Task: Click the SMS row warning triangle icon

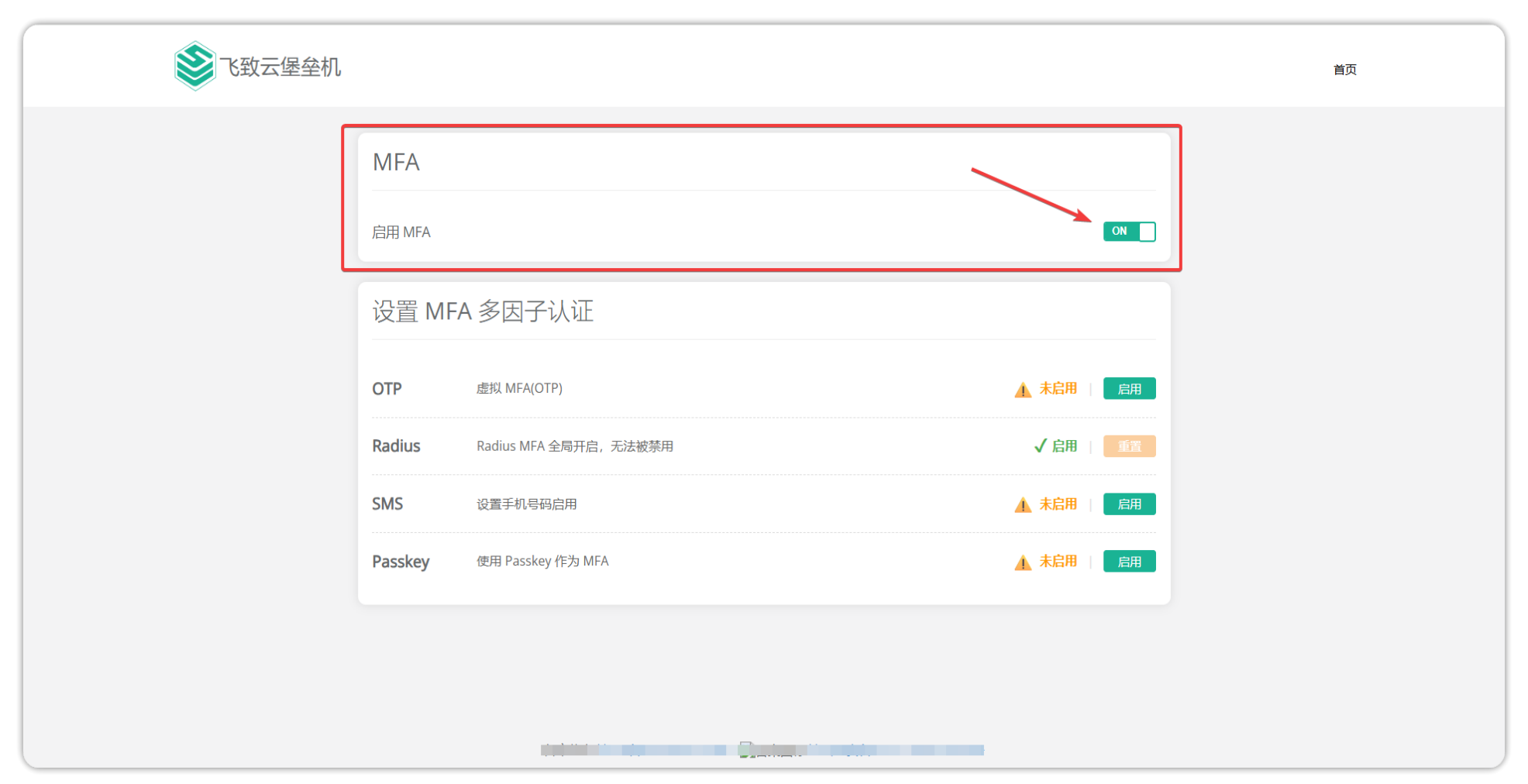Action: (x=1023, y=505)
